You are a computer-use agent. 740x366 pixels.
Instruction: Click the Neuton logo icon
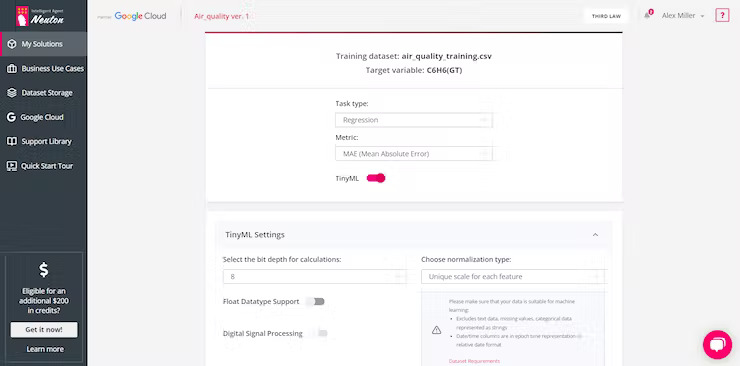(22, 16)
